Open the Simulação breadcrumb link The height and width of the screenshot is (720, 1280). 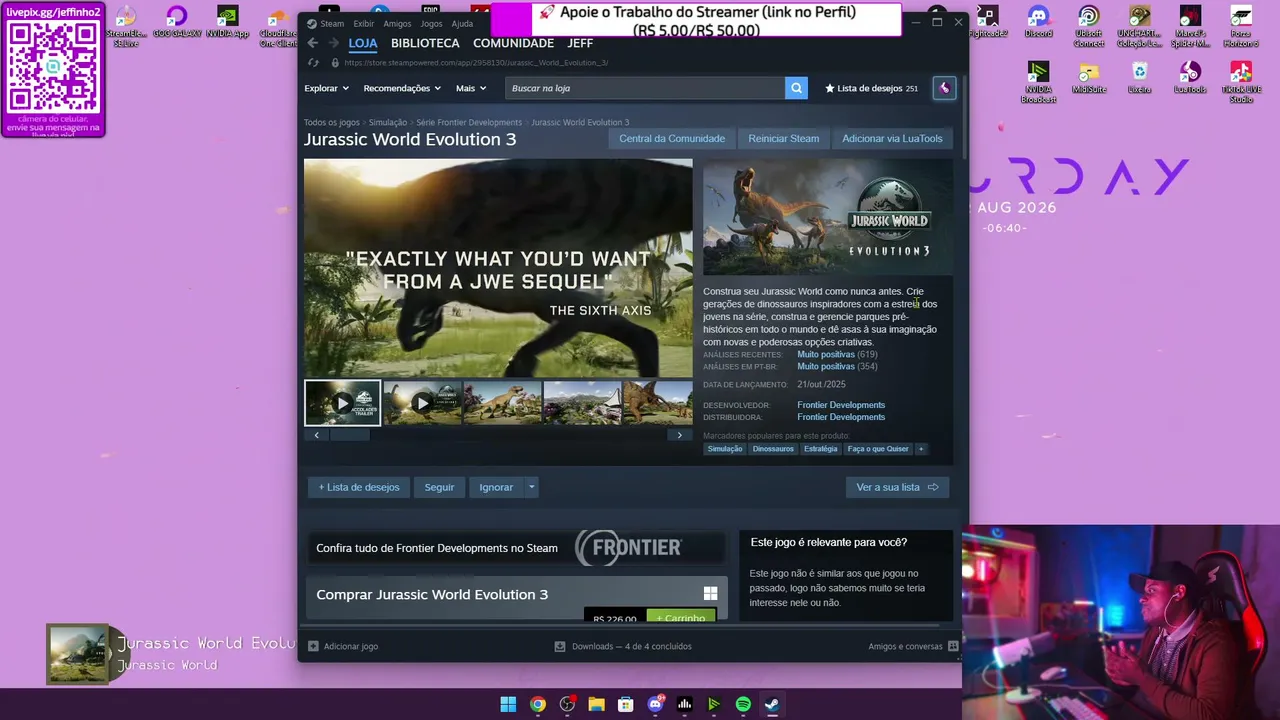388,123
